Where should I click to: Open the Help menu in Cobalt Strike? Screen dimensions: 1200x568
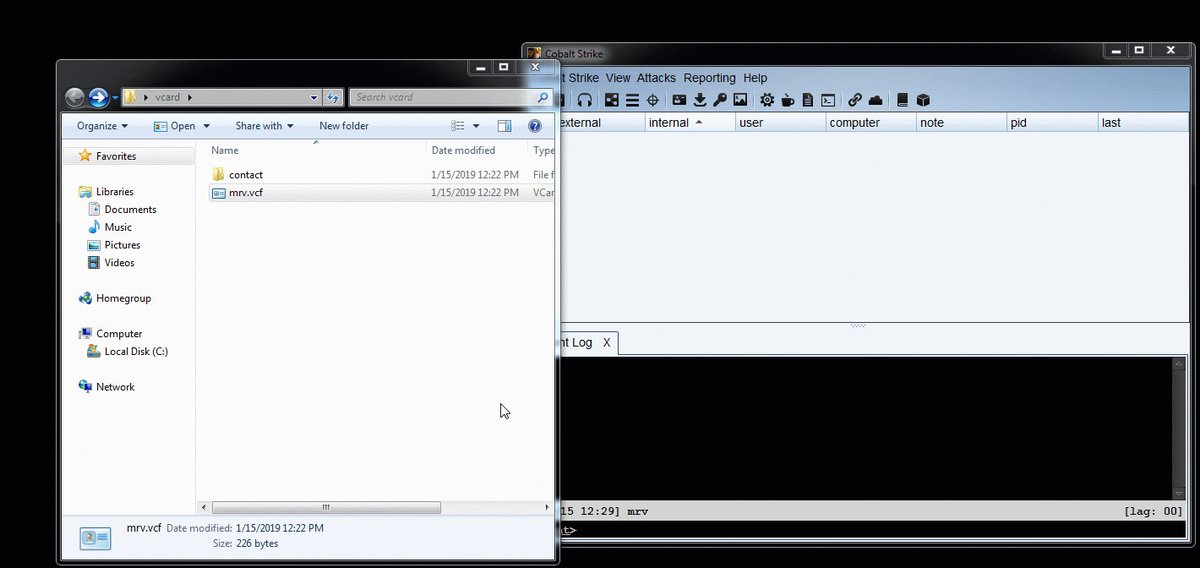(755, 78)
